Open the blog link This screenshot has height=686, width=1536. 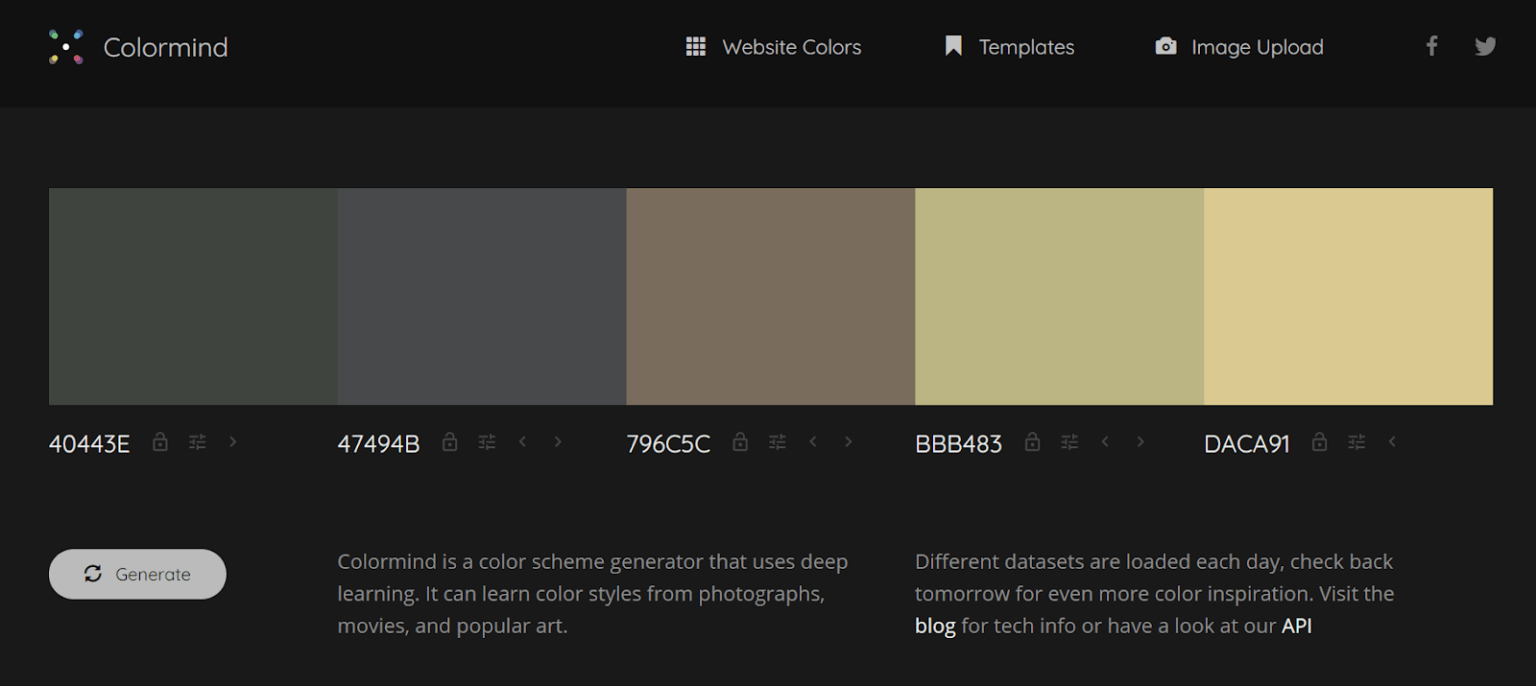click(934, 625)
